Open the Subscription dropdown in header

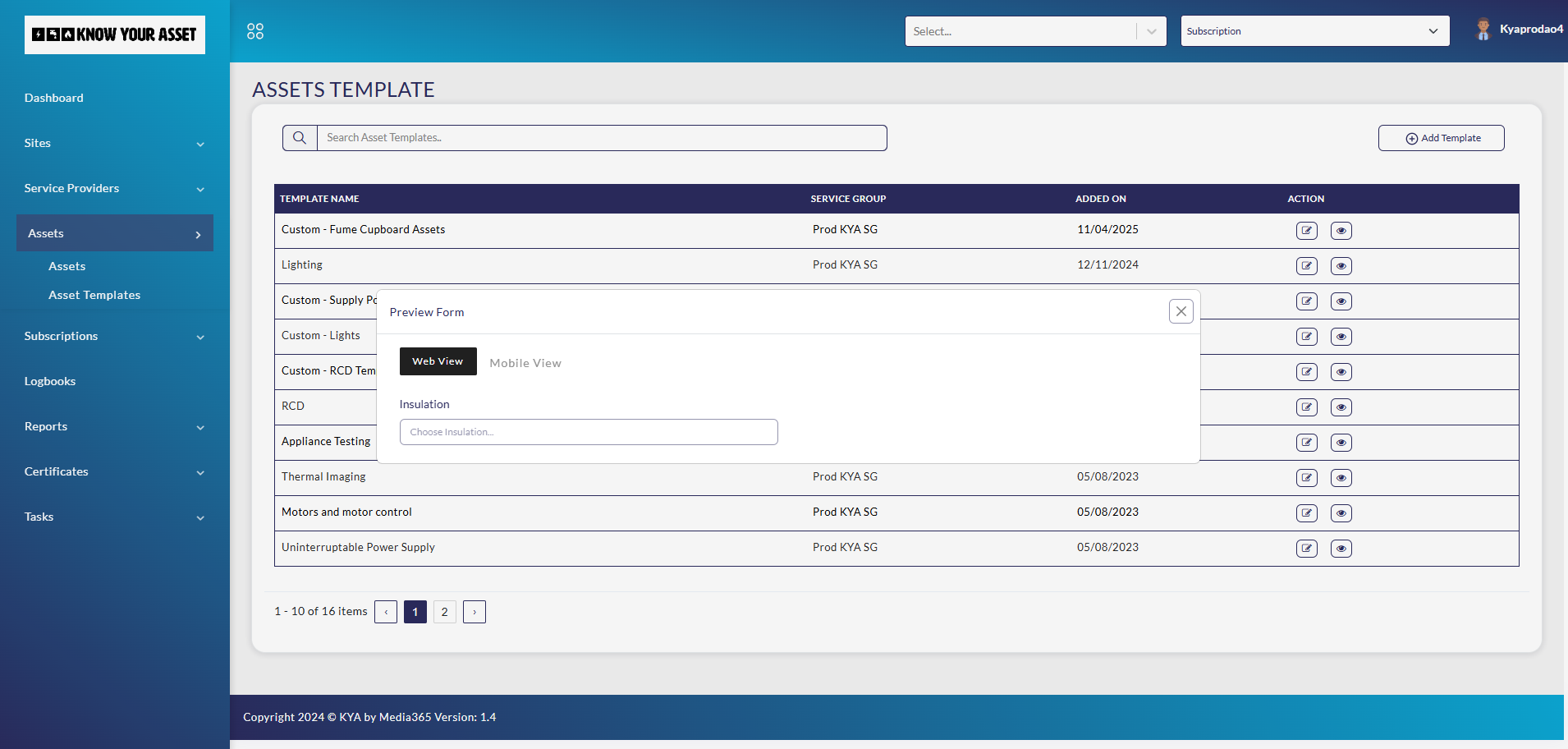(1314, 31)
